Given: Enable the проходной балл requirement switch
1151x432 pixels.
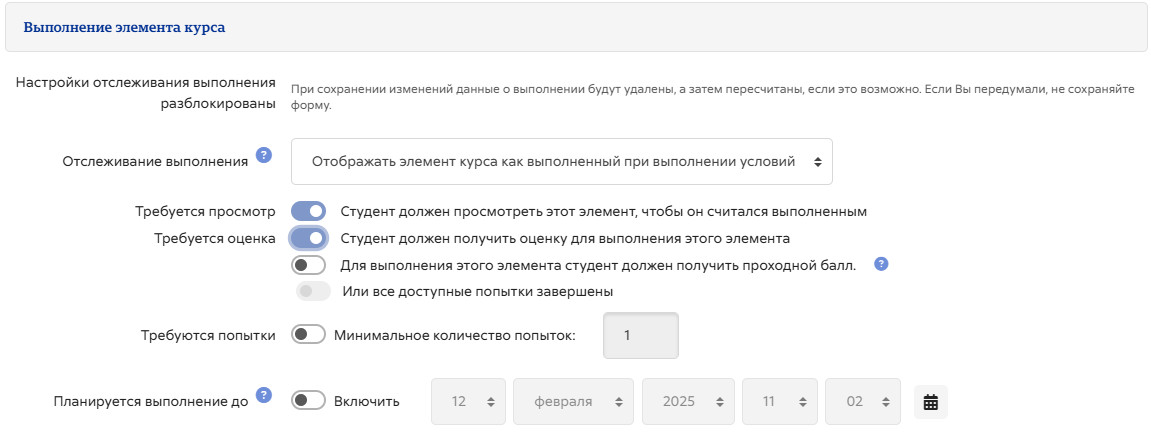Looking at the screenshot, I should point(308,266).
